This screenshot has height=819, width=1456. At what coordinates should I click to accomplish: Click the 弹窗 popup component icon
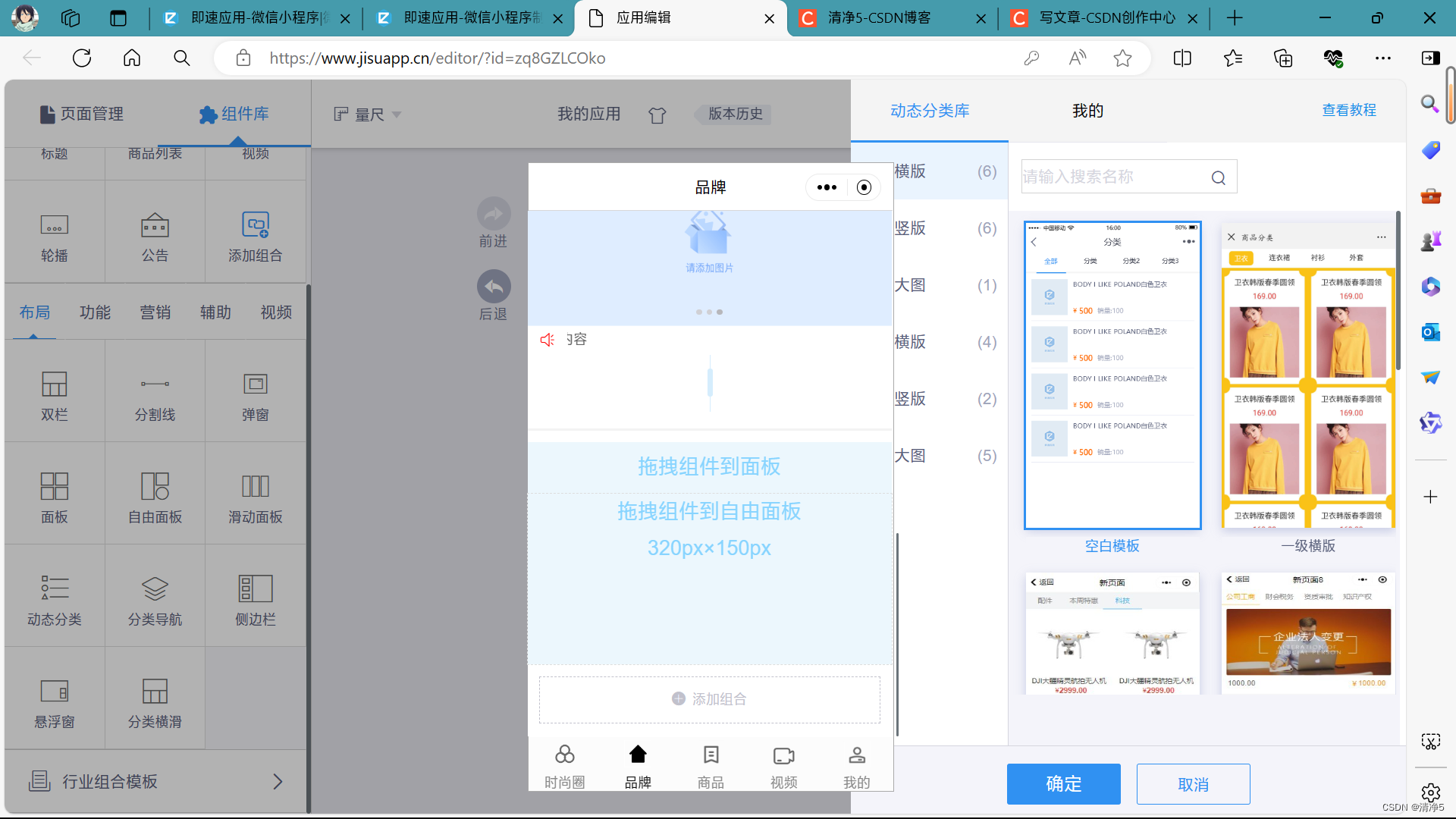pyautogui.click(x=255, y=384)
